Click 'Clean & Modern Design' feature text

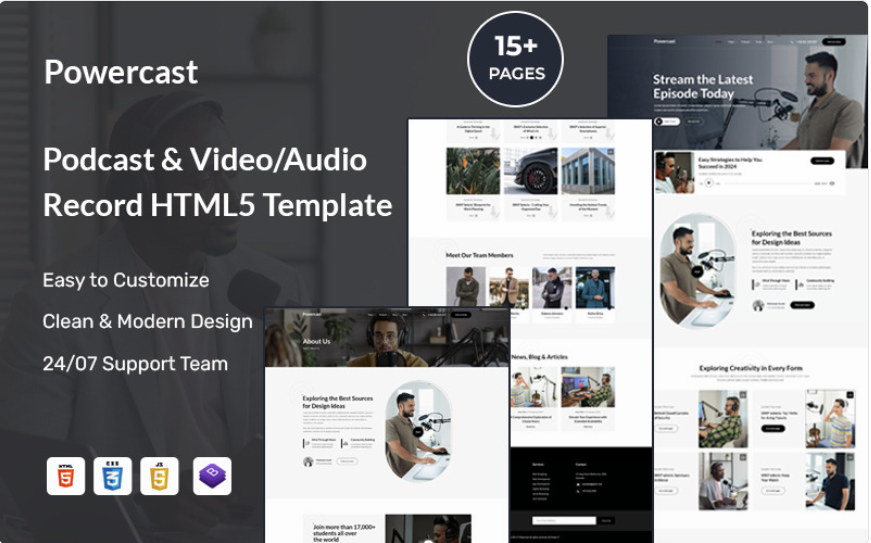coord(148,321)
